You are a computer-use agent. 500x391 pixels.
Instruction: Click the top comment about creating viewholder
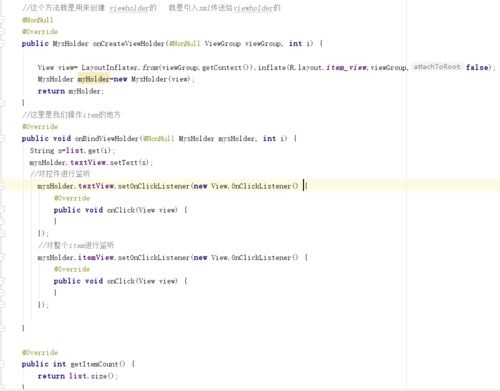pos(151,8)
